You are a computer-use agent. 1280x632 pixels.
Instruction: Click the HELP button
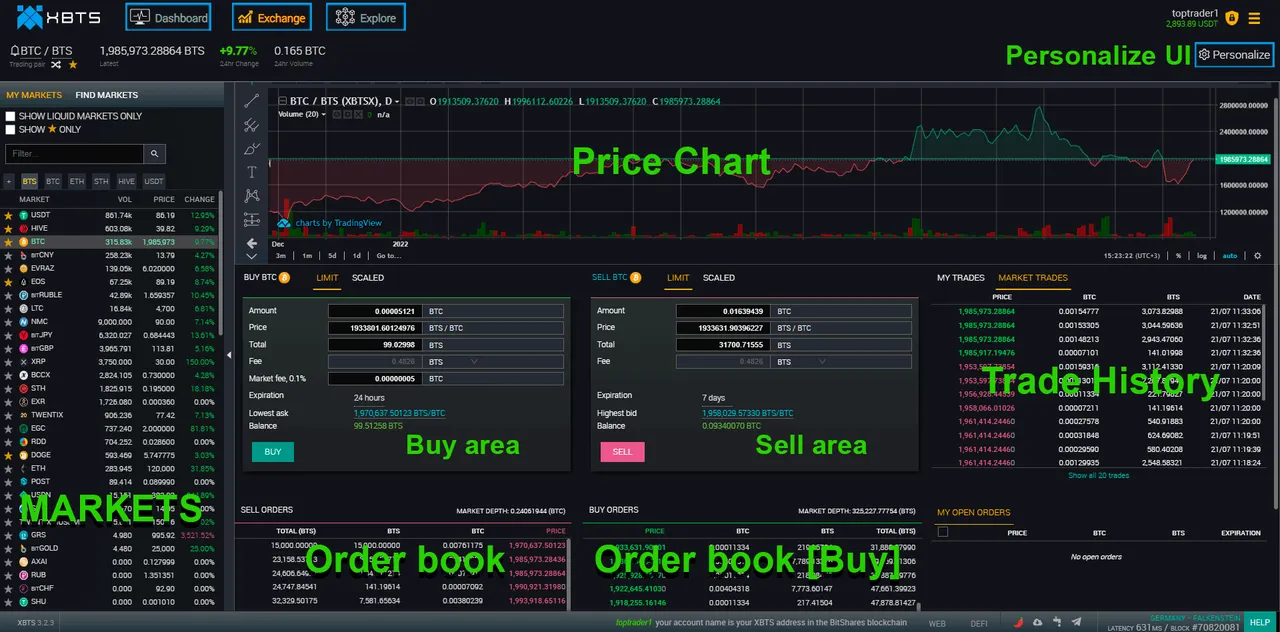coord(1260,622)
